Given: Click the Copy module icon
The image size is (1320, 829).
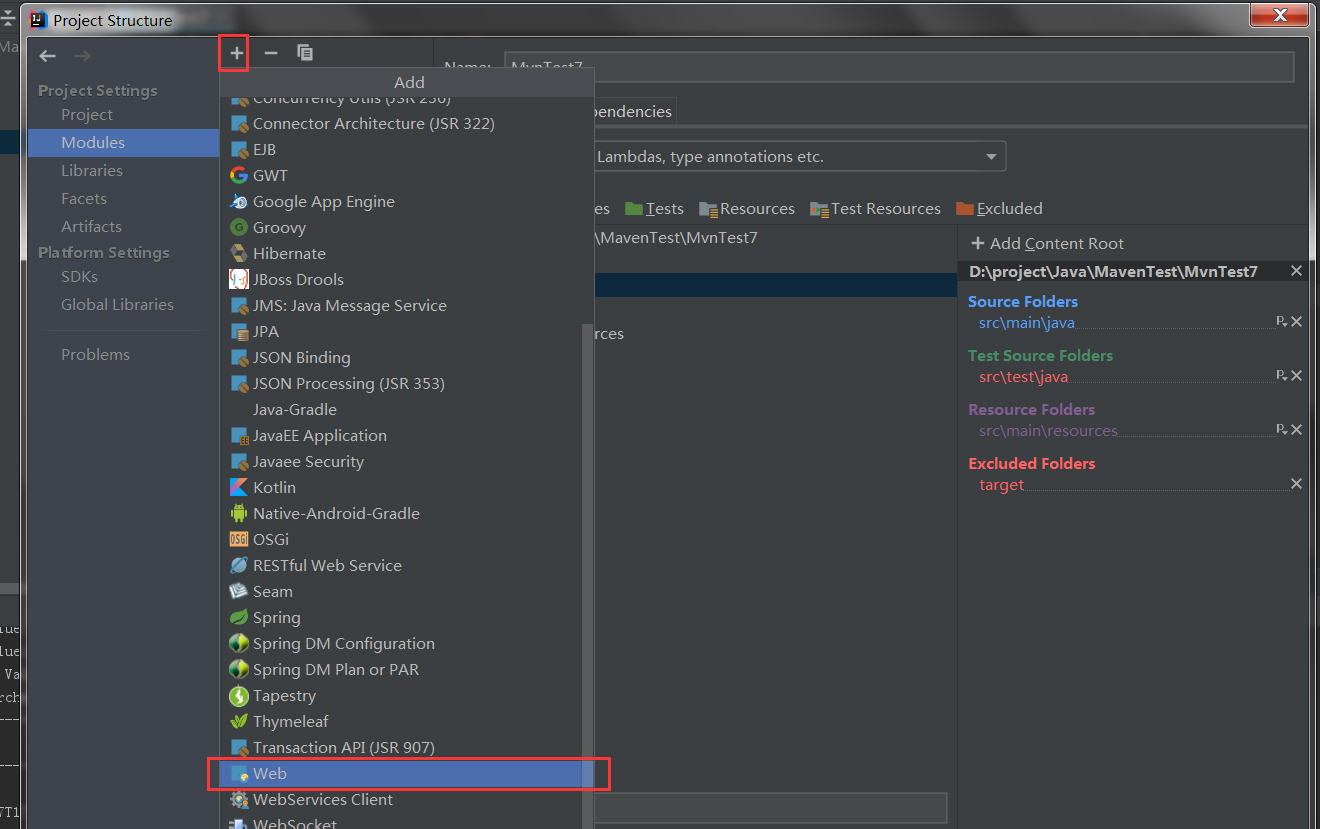Looking at the screenshot, I should (x=305, y=53).
